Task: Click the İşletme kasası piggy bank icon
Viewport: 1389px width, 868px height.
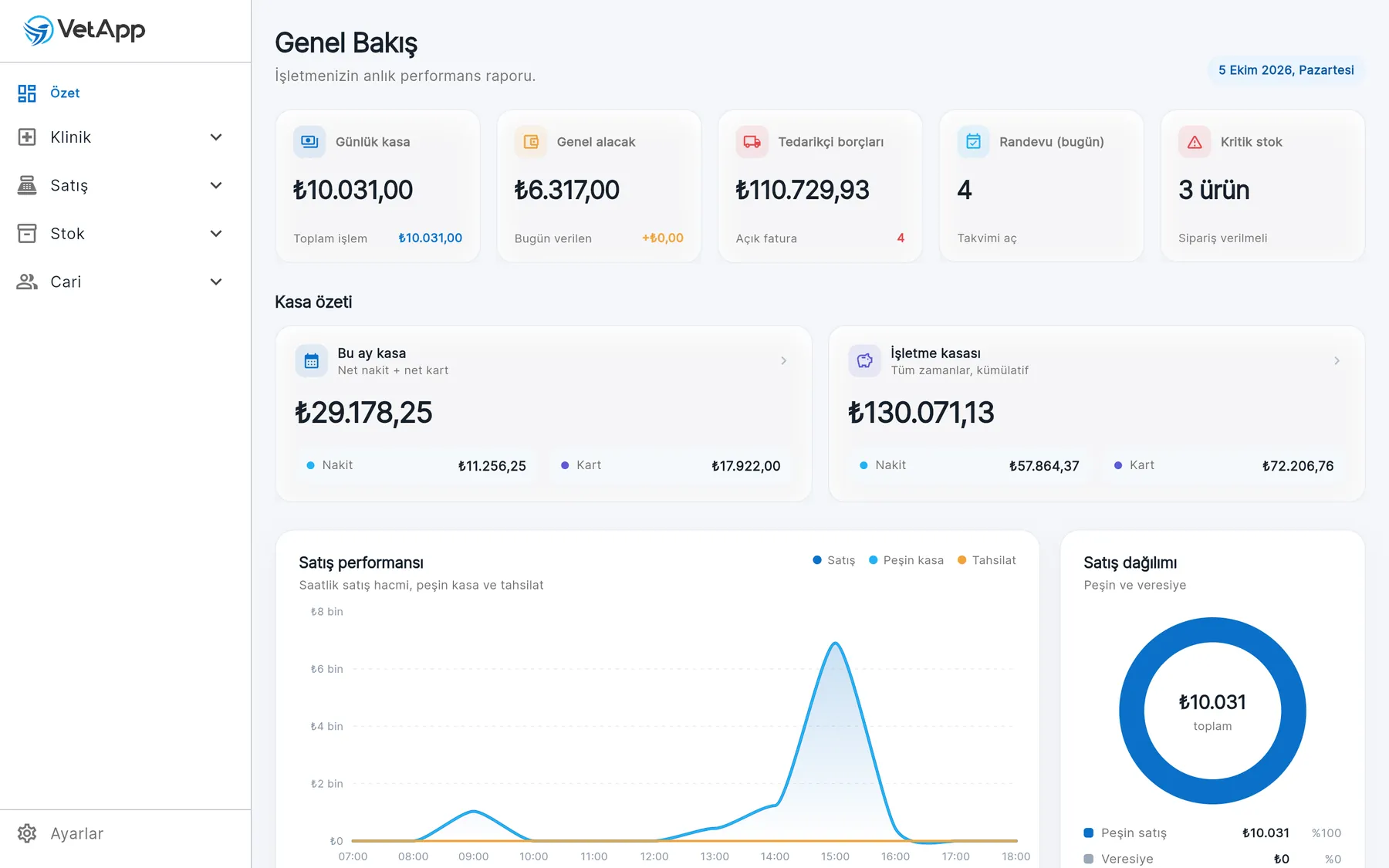Action: (864, 361)
